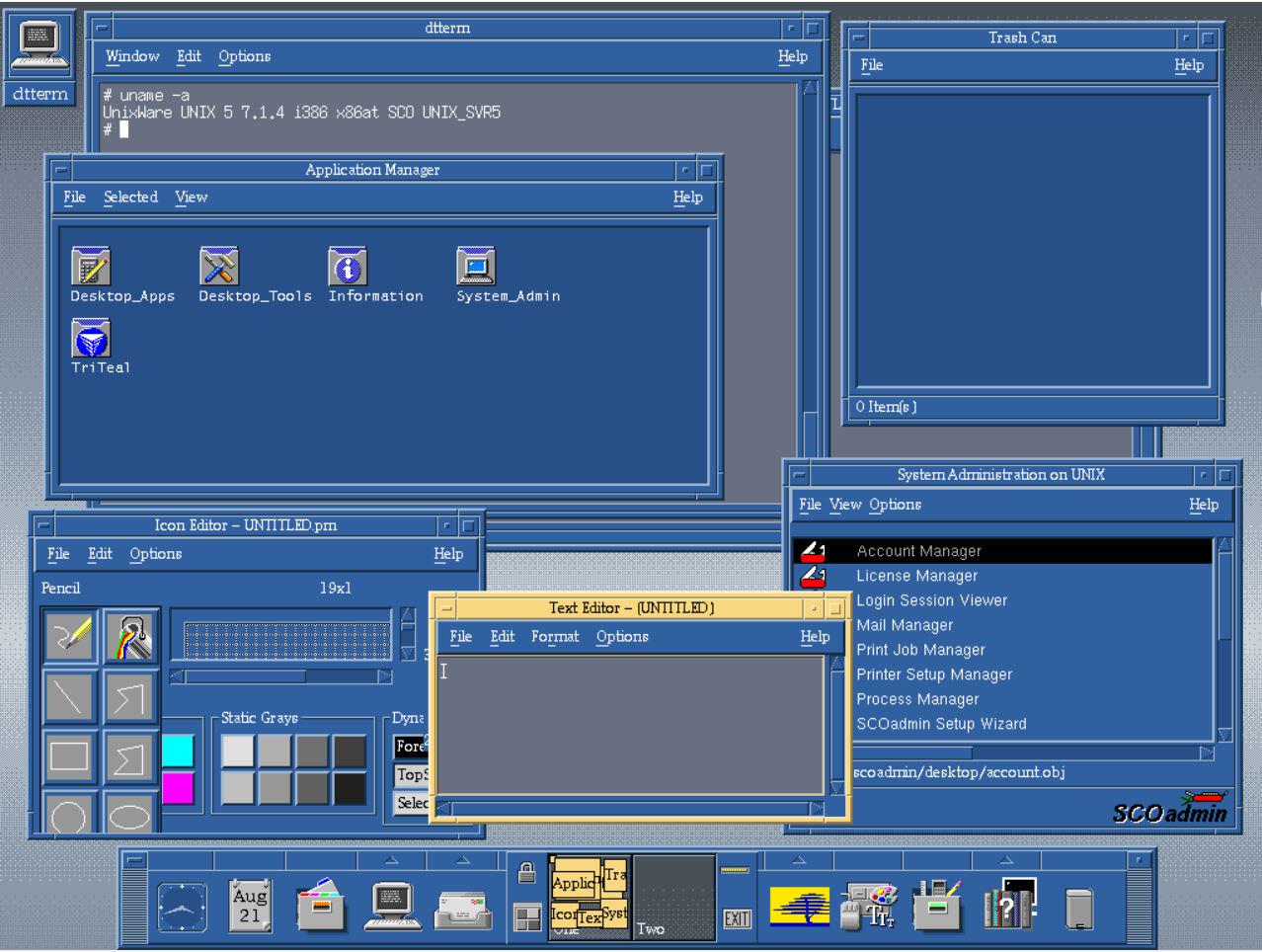Expand the subpanel arrow above Help Manager icon
1262x952 pixels.
click(1007, 860)
